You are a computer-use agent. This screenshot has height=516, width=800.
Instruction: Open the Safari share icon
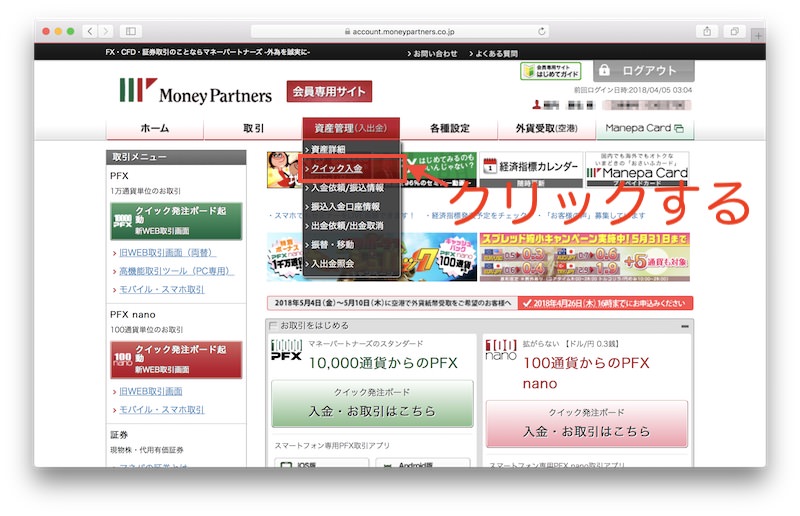(x=707, y=31)
